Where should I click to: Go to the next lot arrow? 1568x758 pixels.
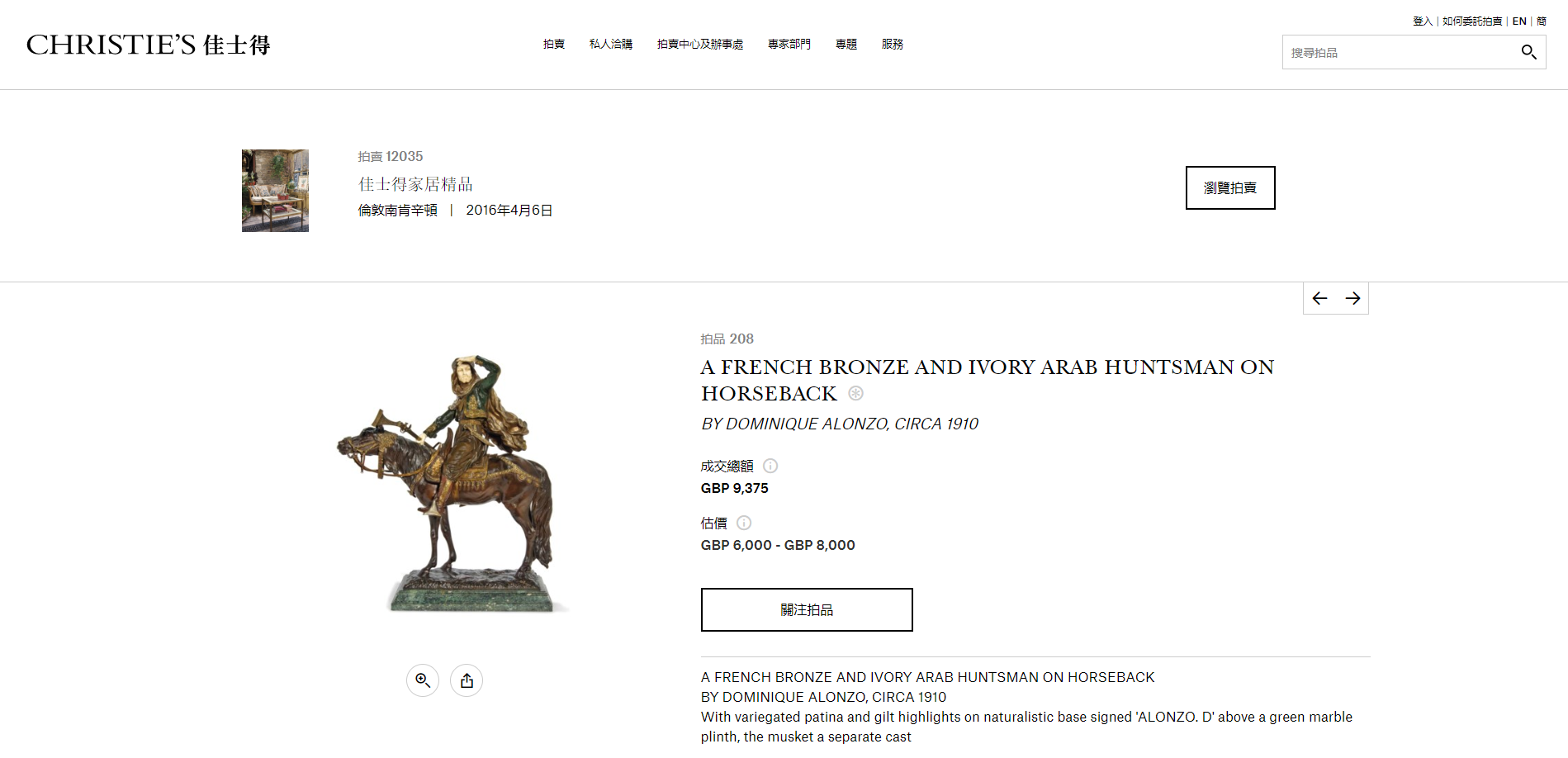[x=1352, y=298]
